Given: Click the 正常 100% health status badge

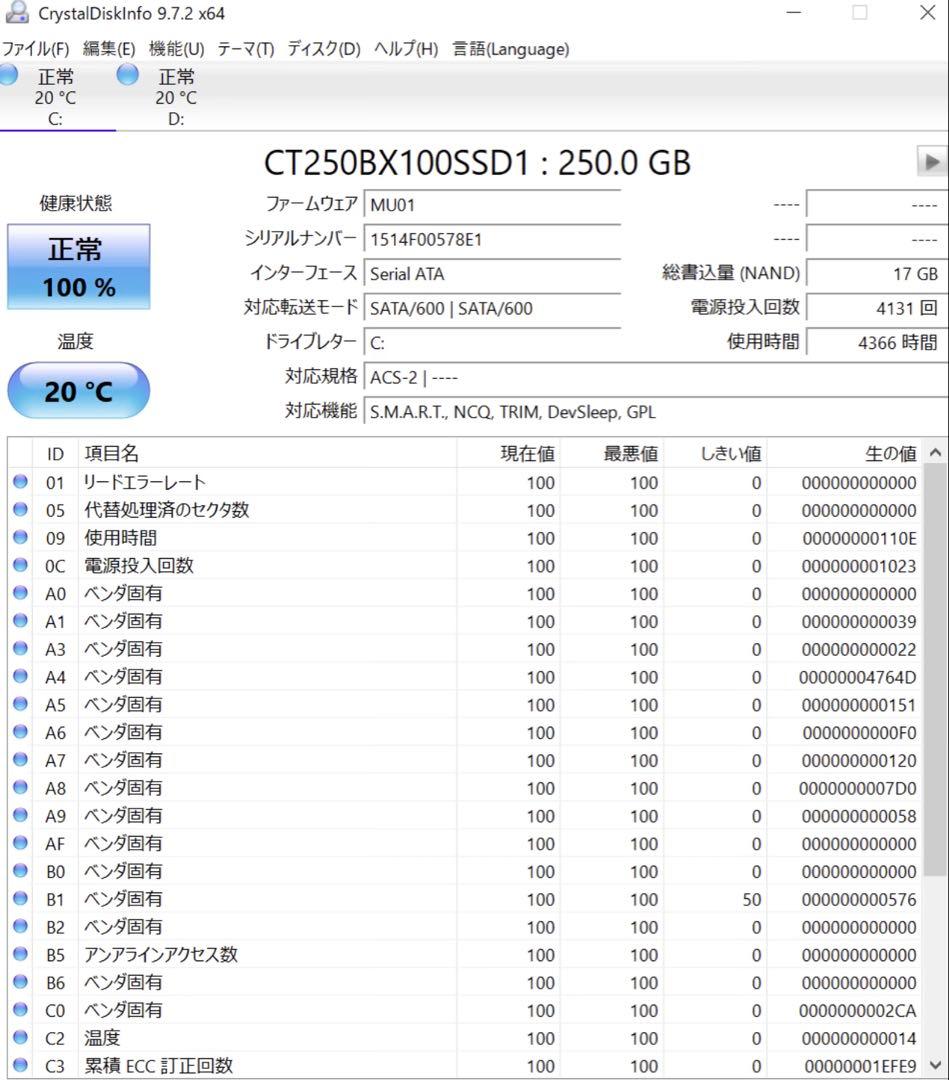Looking at the screenshot, I should (78, 266).
